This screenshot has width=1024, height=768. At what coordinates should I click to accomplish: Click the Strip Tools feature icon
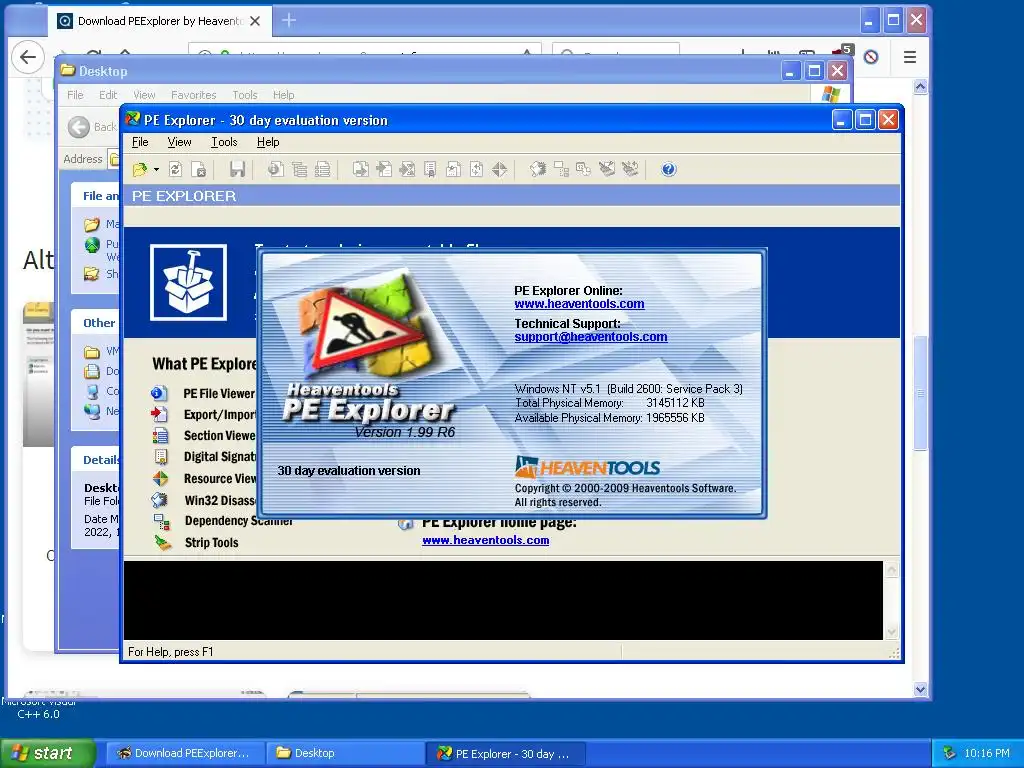click(163, 543)
